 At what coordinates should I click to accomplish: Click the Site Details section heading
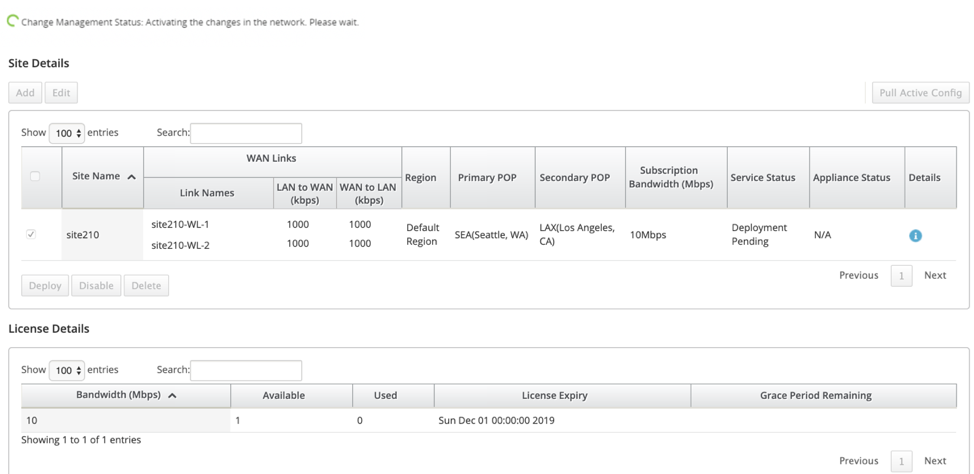39,63
